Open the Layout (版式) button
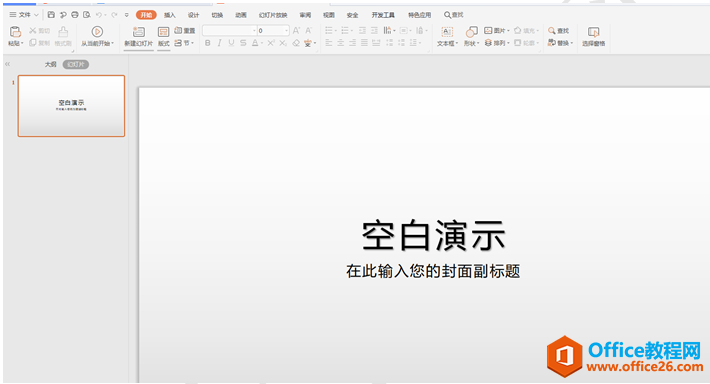This screenshot has width=710, height=384. click(x=163, y=36)
